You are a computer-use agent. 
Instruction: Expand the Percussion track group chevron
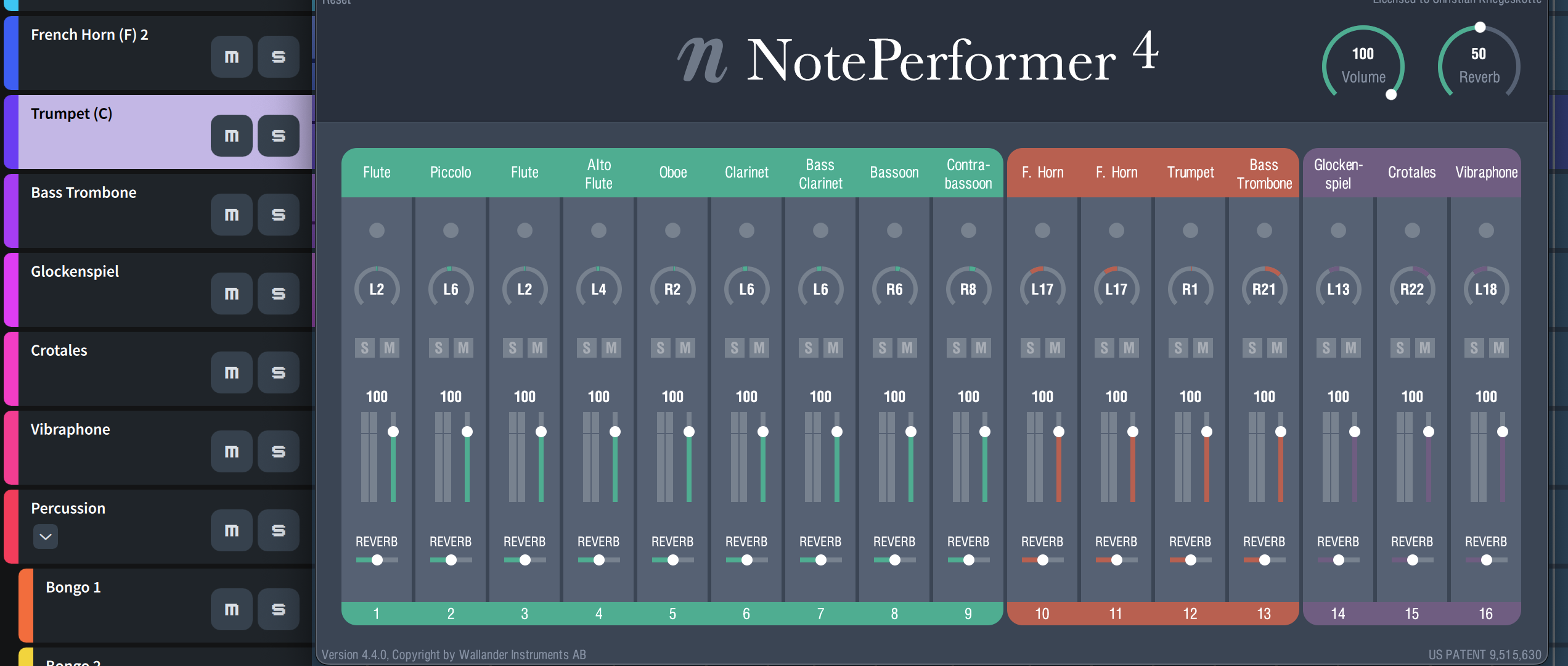point(46,536)
